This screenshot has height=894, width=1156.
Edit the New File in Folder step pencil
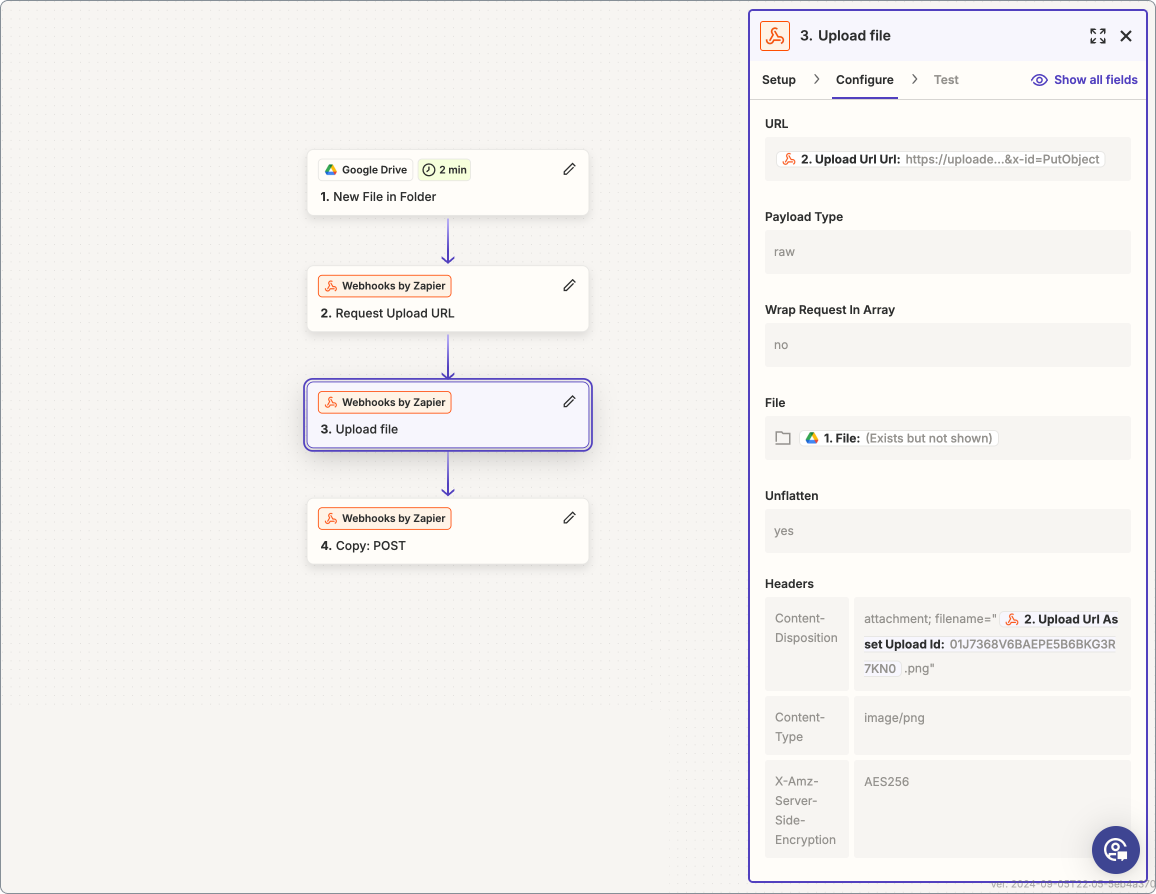(569, 170)
